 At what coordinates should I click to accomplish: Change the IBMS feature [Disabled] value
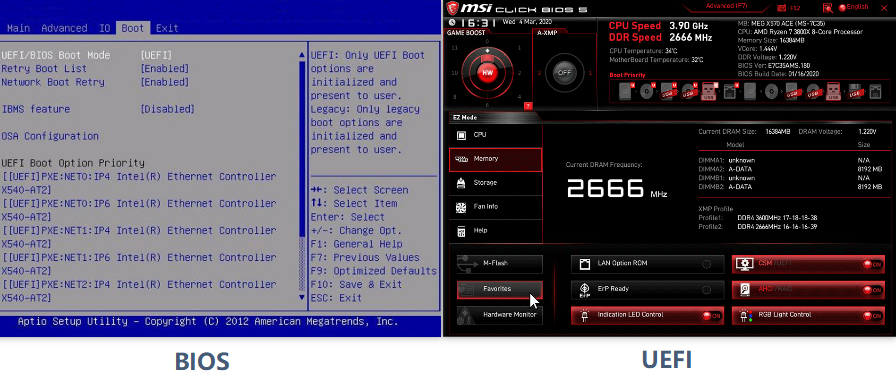[x=167, y=109]
